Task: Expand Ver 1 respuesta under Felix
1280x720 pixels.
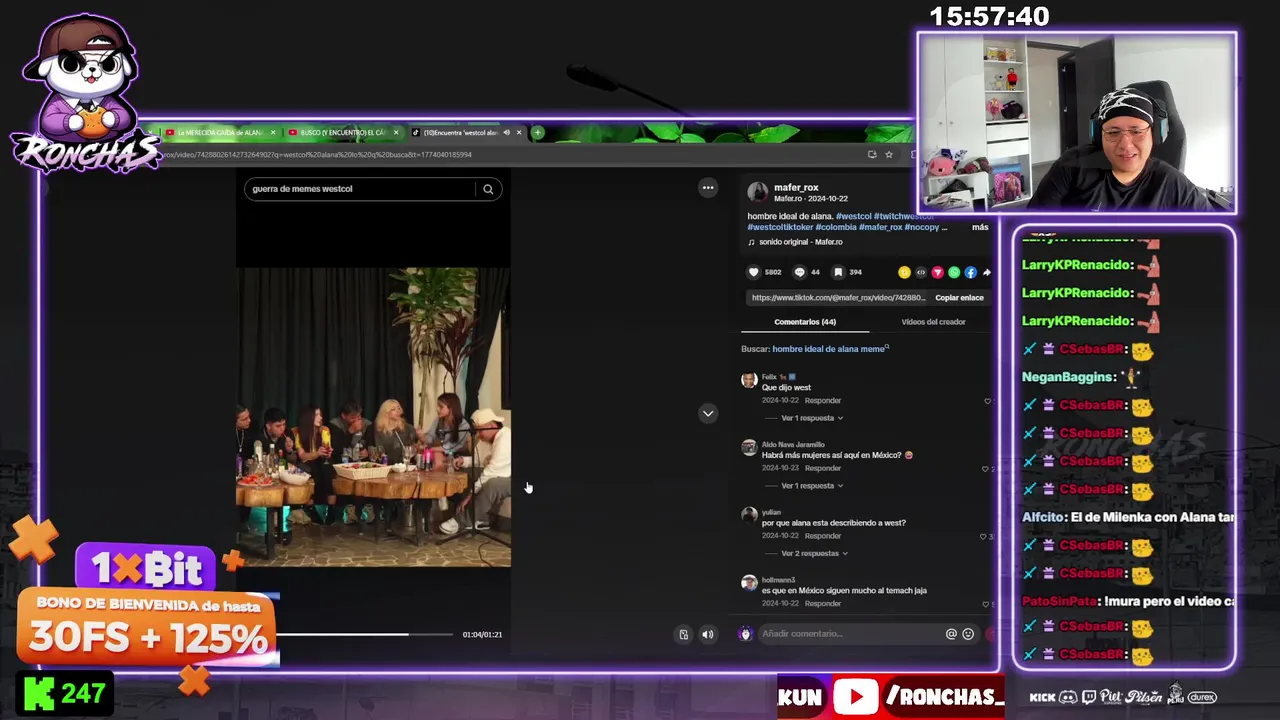Action: [x=812, y=418]
